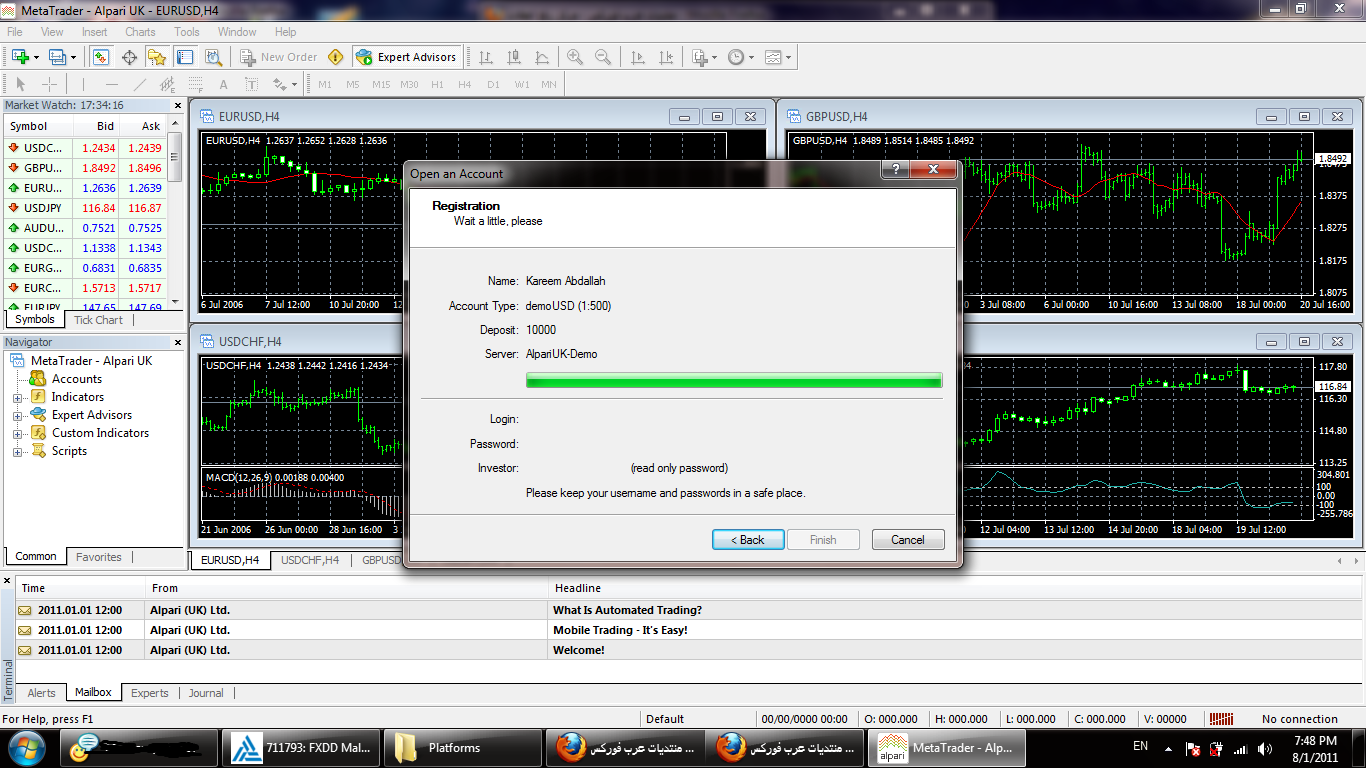Select the Vertical Line drawing tool
The image size is (1366, 768).
(84, 84)
